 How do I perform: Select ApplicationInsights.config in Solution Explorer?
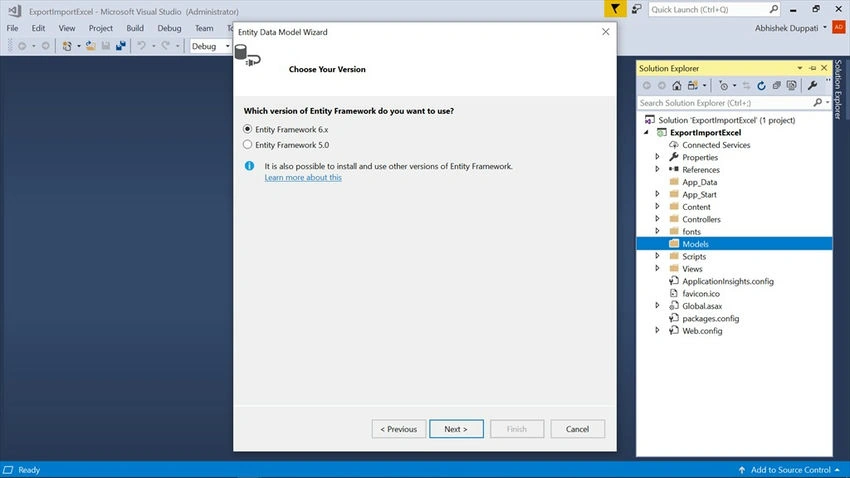coord(727,281)
